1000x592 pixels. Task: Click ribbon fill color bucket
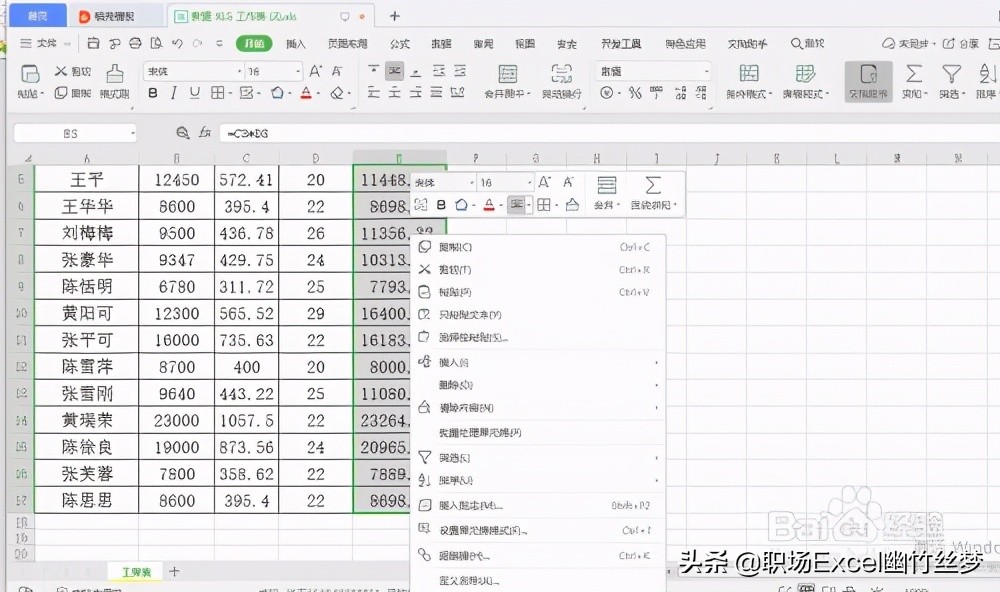(277, 93)
